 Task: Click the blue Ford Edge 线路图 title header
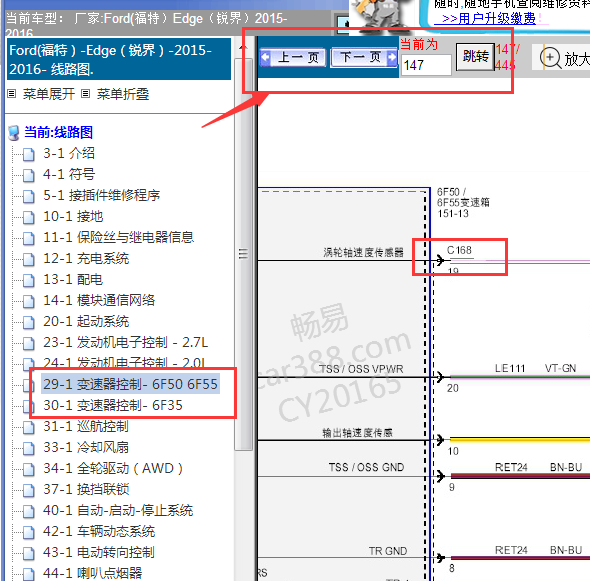[119, 59]
